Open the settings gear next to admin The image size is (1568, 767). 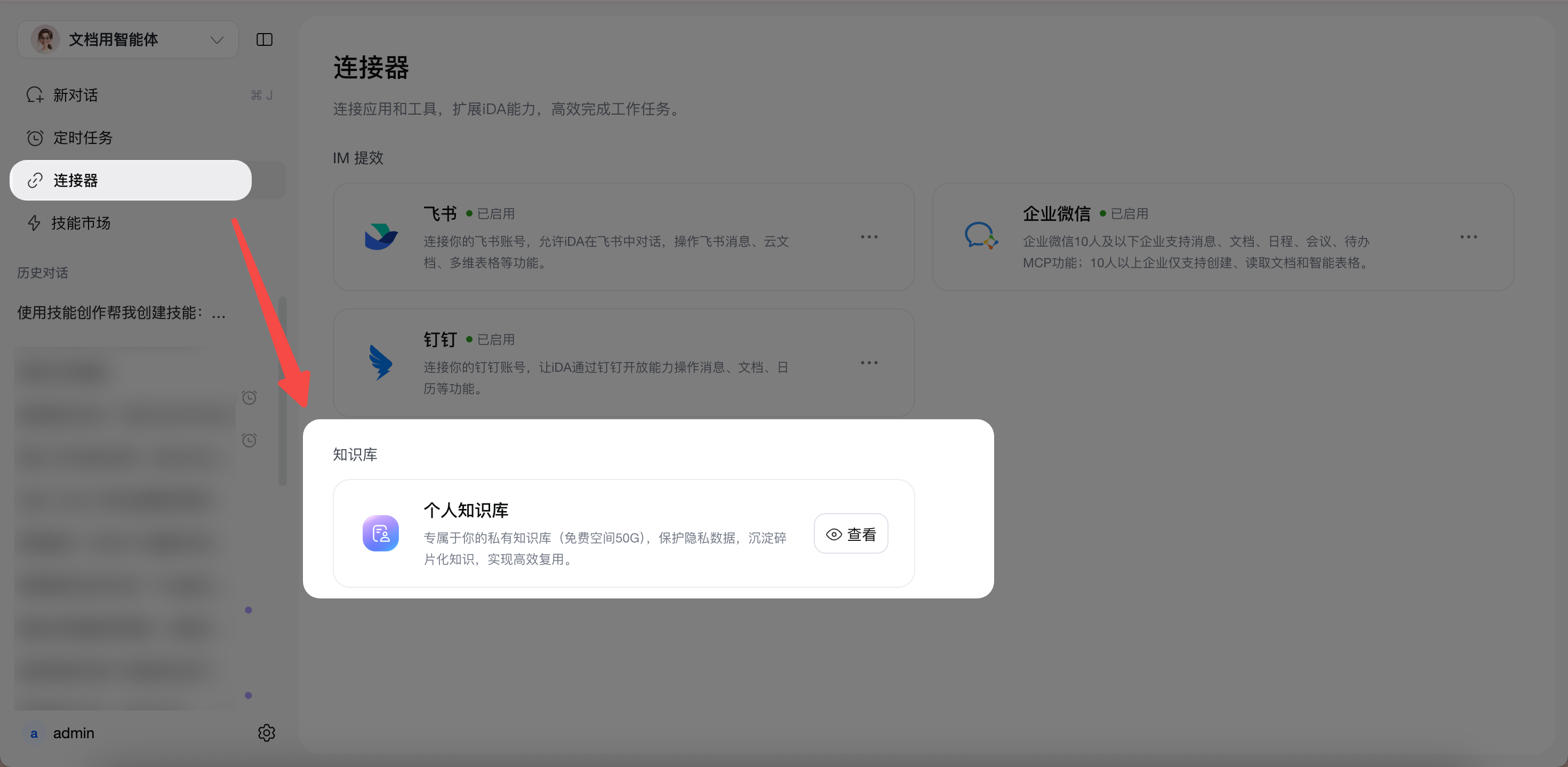pos(266,732)
